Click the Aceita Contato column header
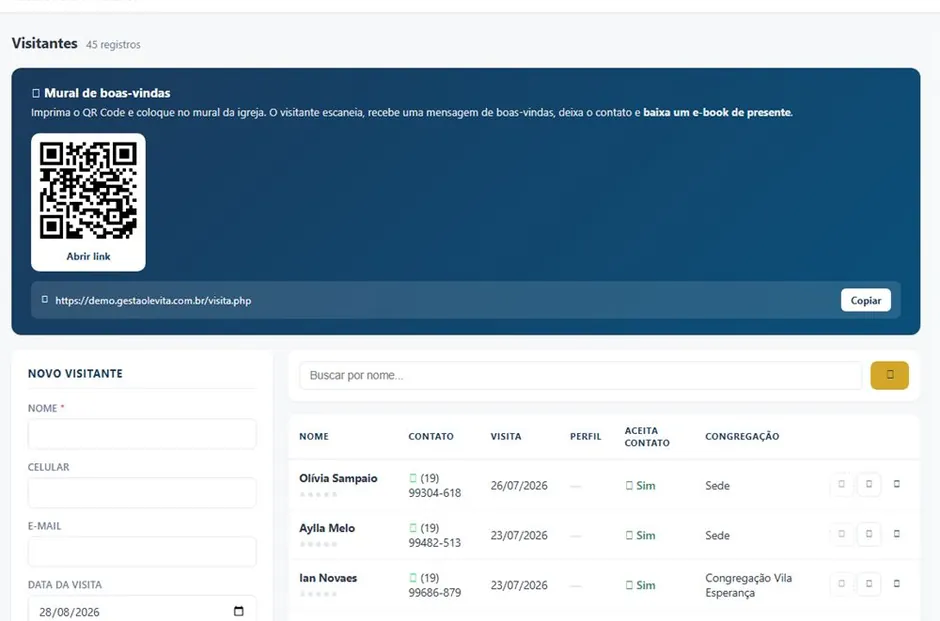The width and height of the screenshot is (940, 621). pyautogui.click(x=647, y=437)
